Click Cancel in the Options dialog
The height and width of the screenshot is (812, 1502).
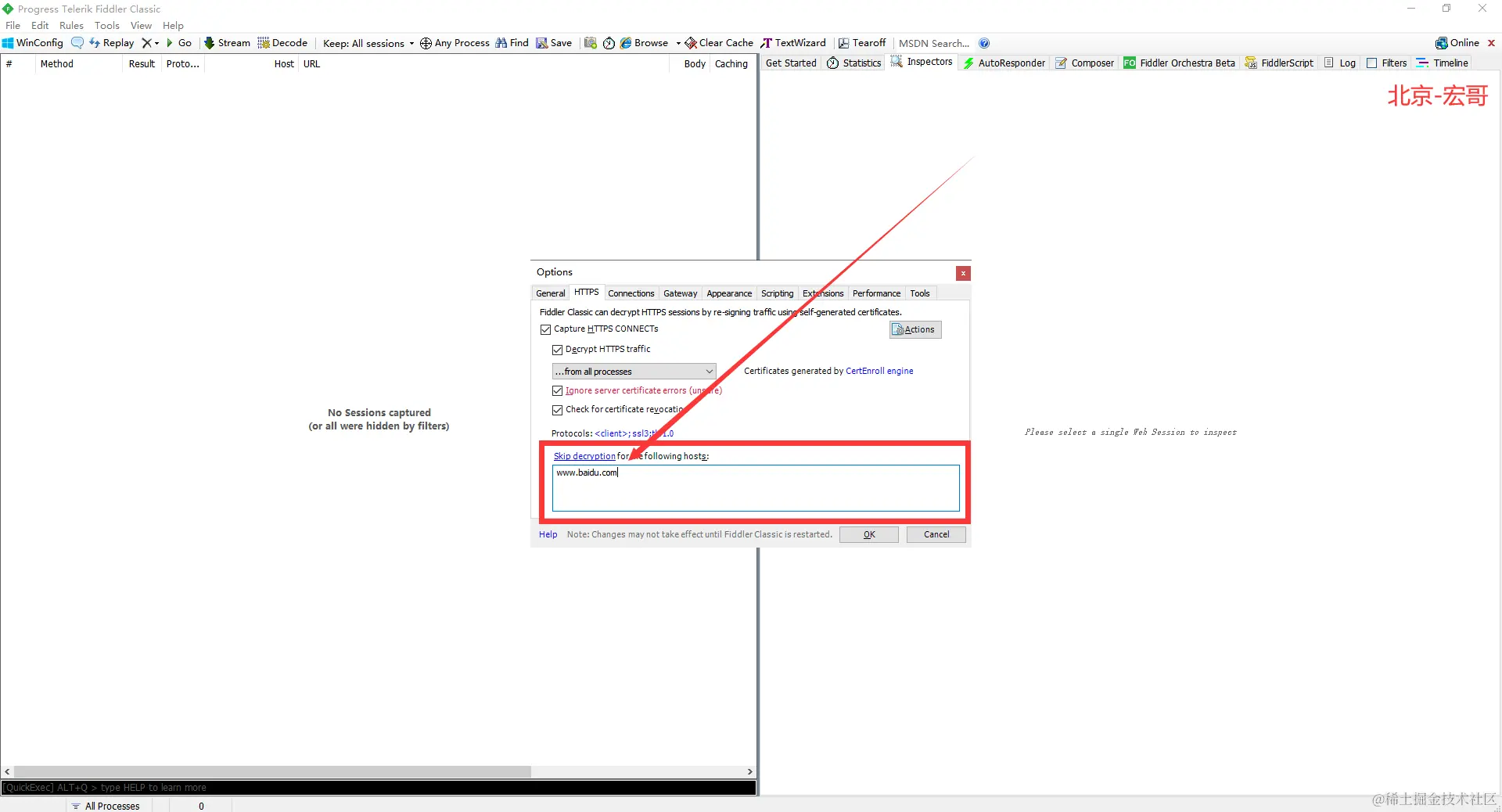(936, 534)
